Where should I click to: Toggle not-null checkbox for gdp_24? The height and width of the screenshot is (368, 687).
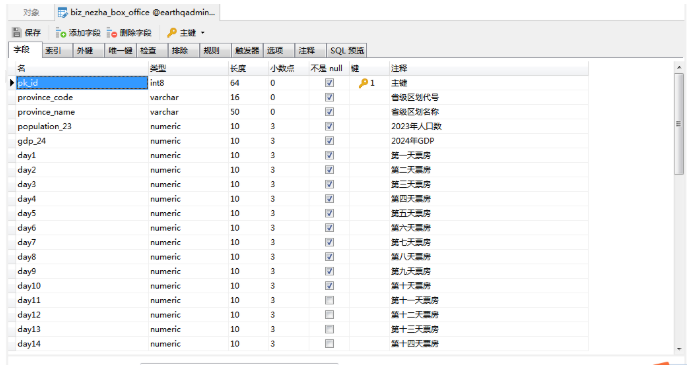tap(329, 141)
